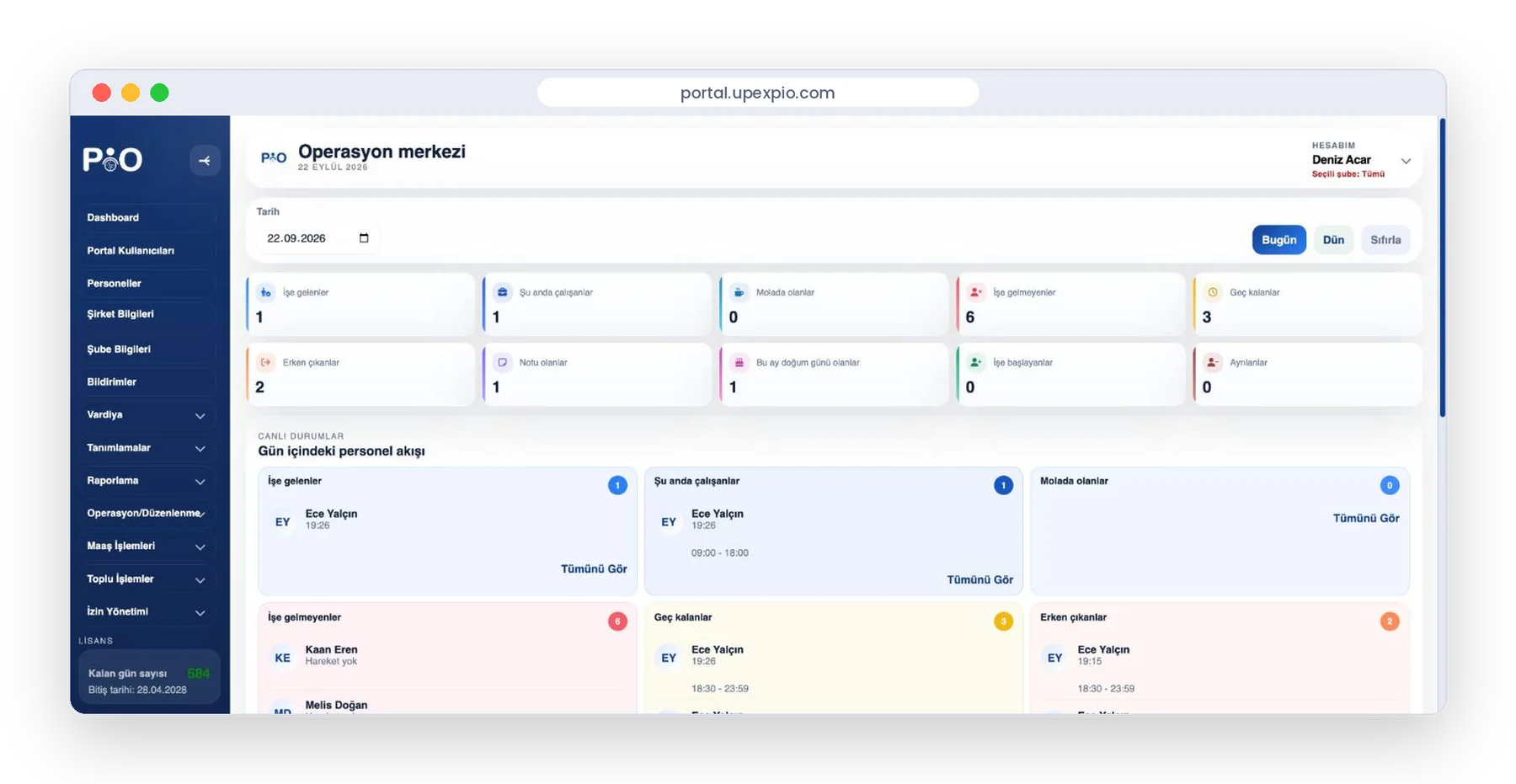
Task: Click the browser address bar portal.upexpio.com
Action: pyautogui.click(x=757, y=93)
